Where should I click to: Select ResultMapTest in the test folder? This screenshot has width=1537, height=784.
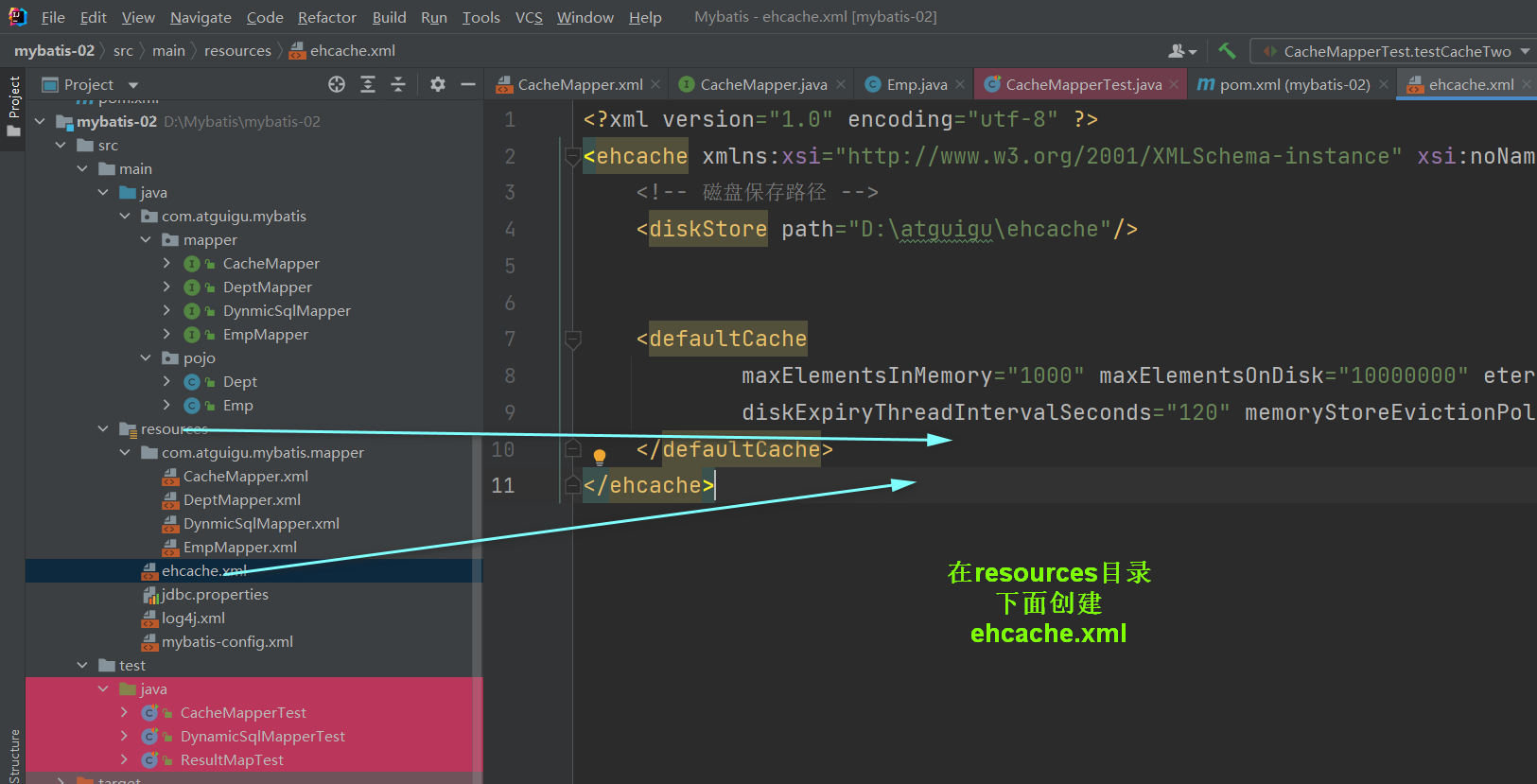[x=232, y=759]
